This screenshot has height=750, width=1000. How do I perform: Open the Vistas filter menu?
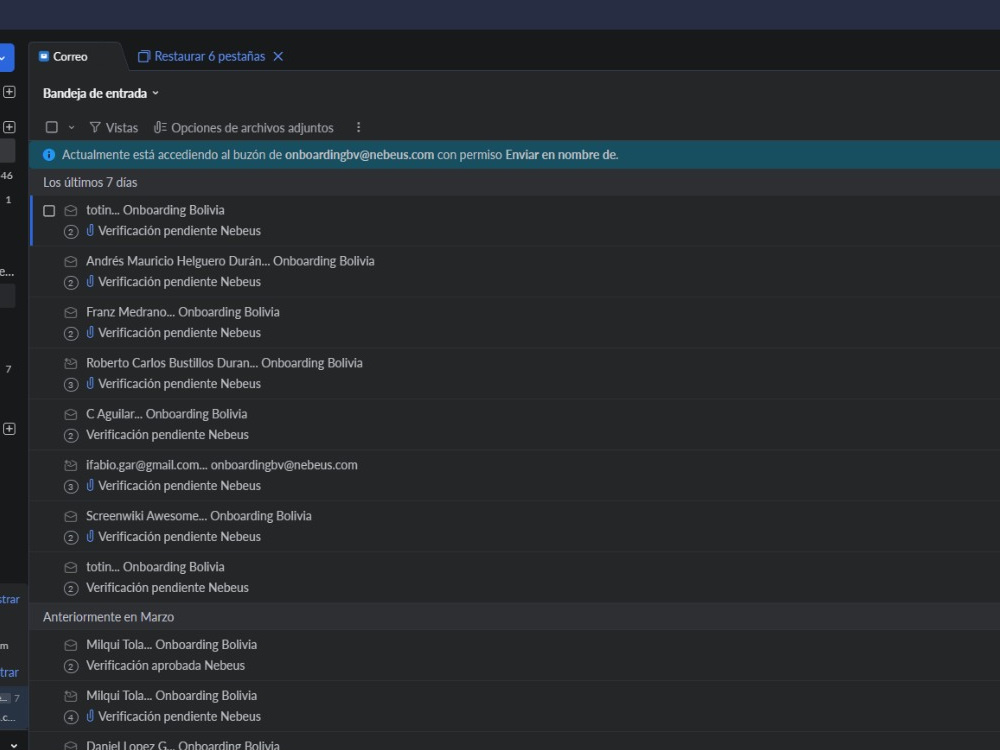click(114, 128)
